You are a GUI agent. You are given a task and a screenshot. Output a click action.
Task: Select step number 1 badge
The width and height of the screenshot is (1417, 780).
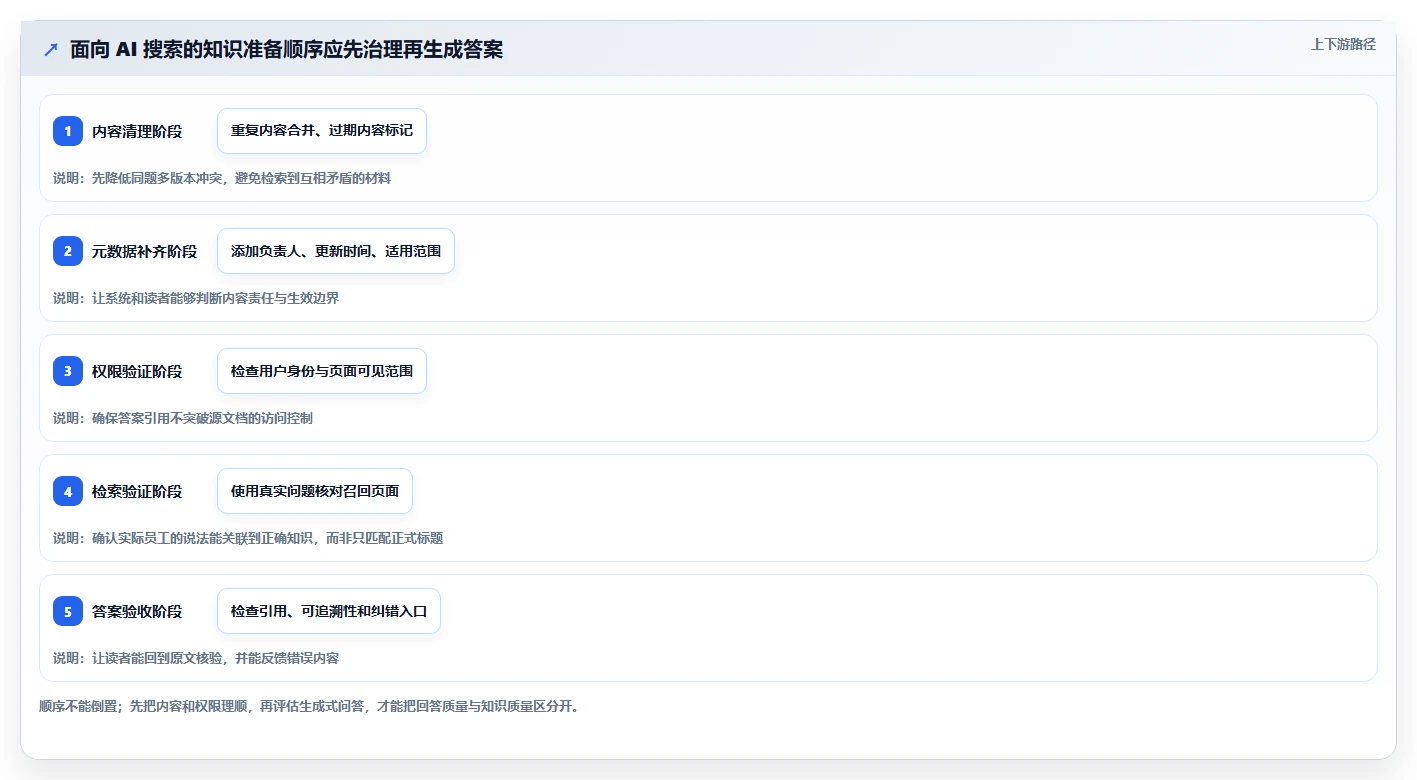[x=68, y=131]
